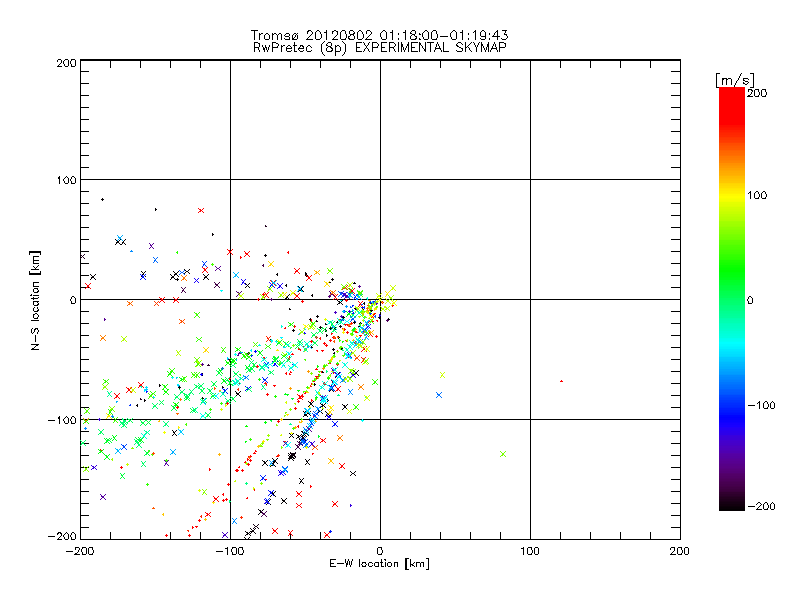
Task: Click the isolated yellow cross right of x=0
Action: click(x=442, y=375)
